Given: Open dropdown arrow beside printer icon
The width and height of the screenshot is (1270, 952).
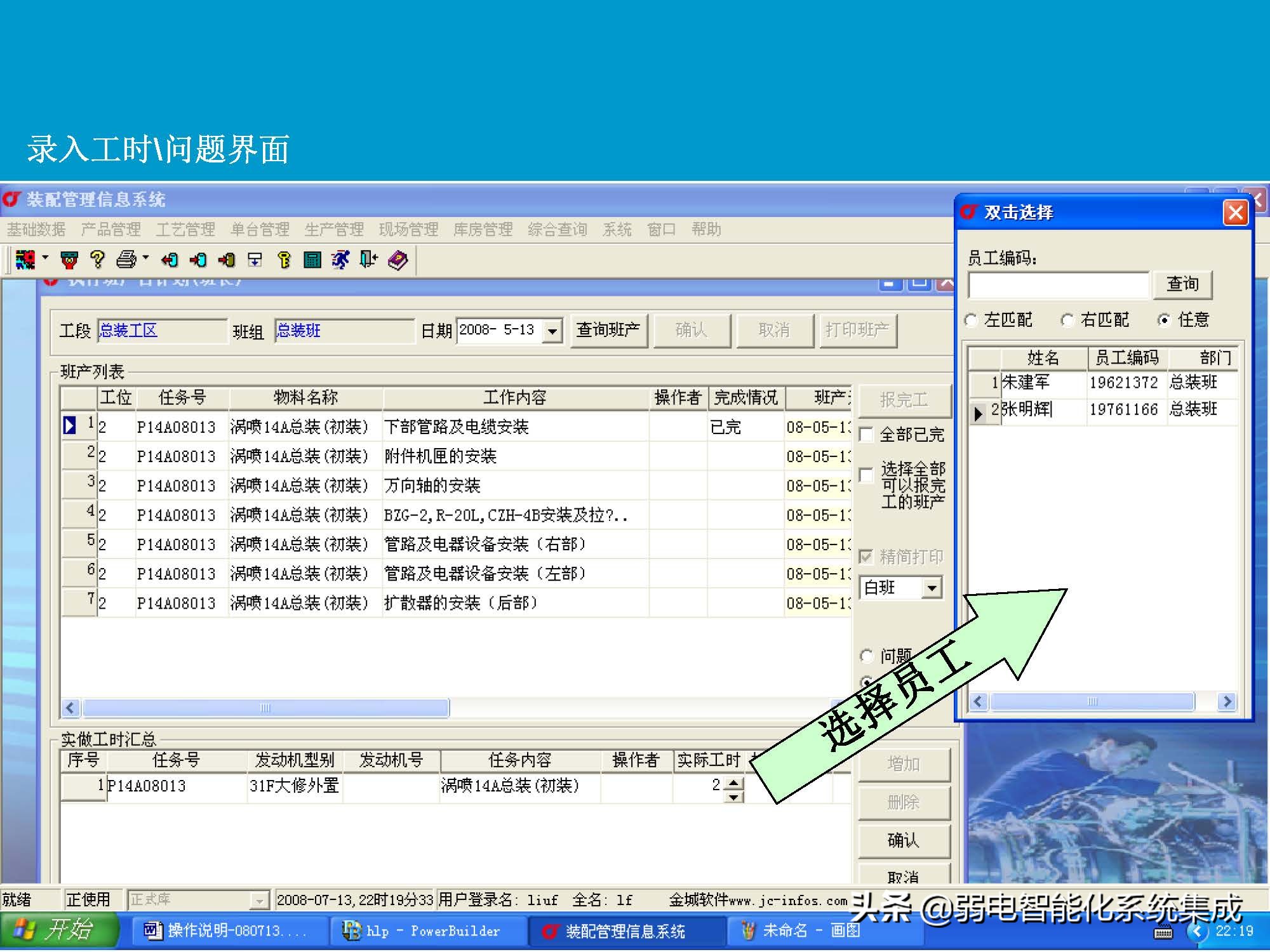Looking at the screenshot, I should coord(146,258).
